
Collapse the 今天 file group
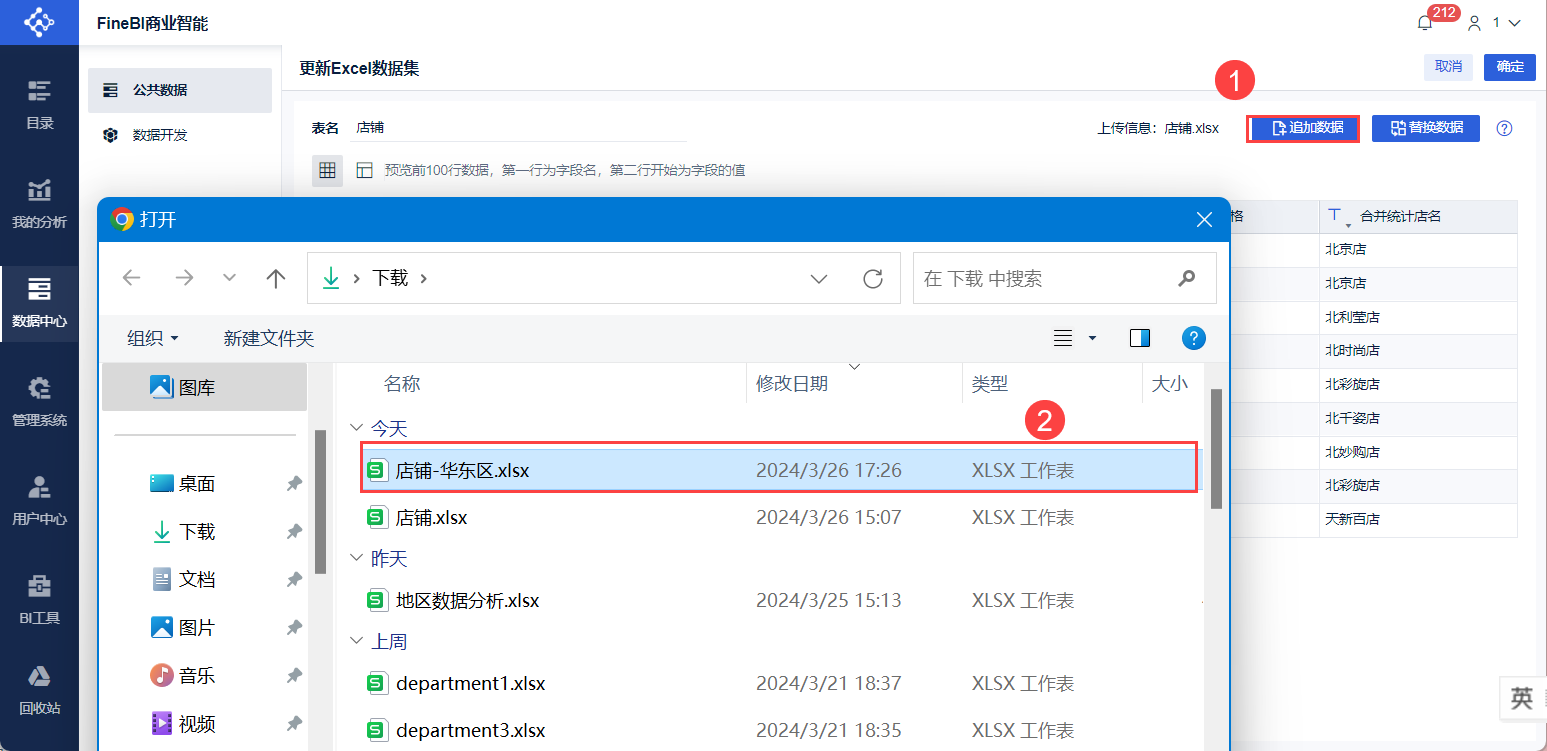pyautogui.click(x=355, y=428)
